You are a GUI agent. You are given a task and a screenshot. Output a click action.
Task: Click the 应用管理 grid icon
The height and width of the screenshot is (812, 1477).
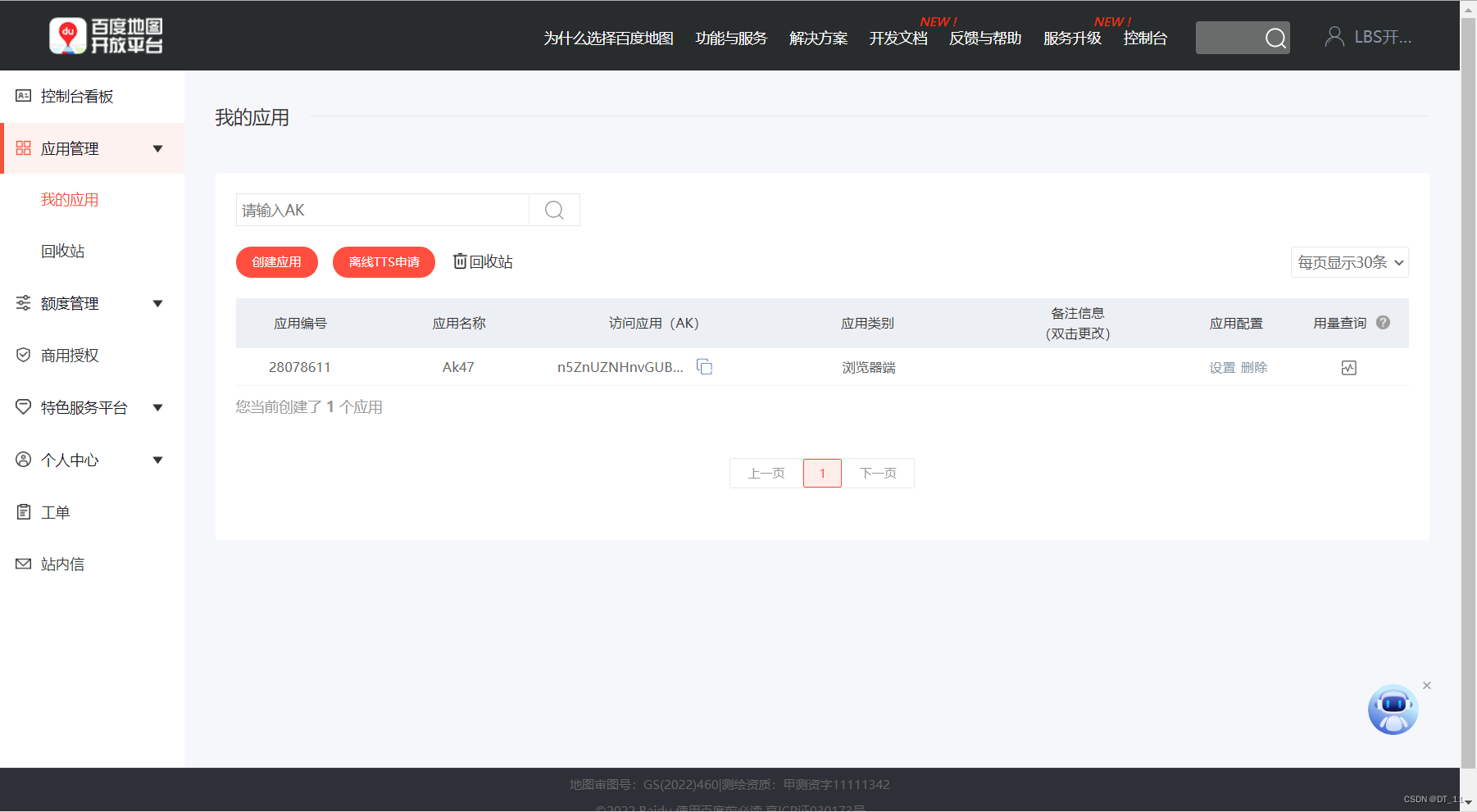pyautogui.click(x=24, y=148)
